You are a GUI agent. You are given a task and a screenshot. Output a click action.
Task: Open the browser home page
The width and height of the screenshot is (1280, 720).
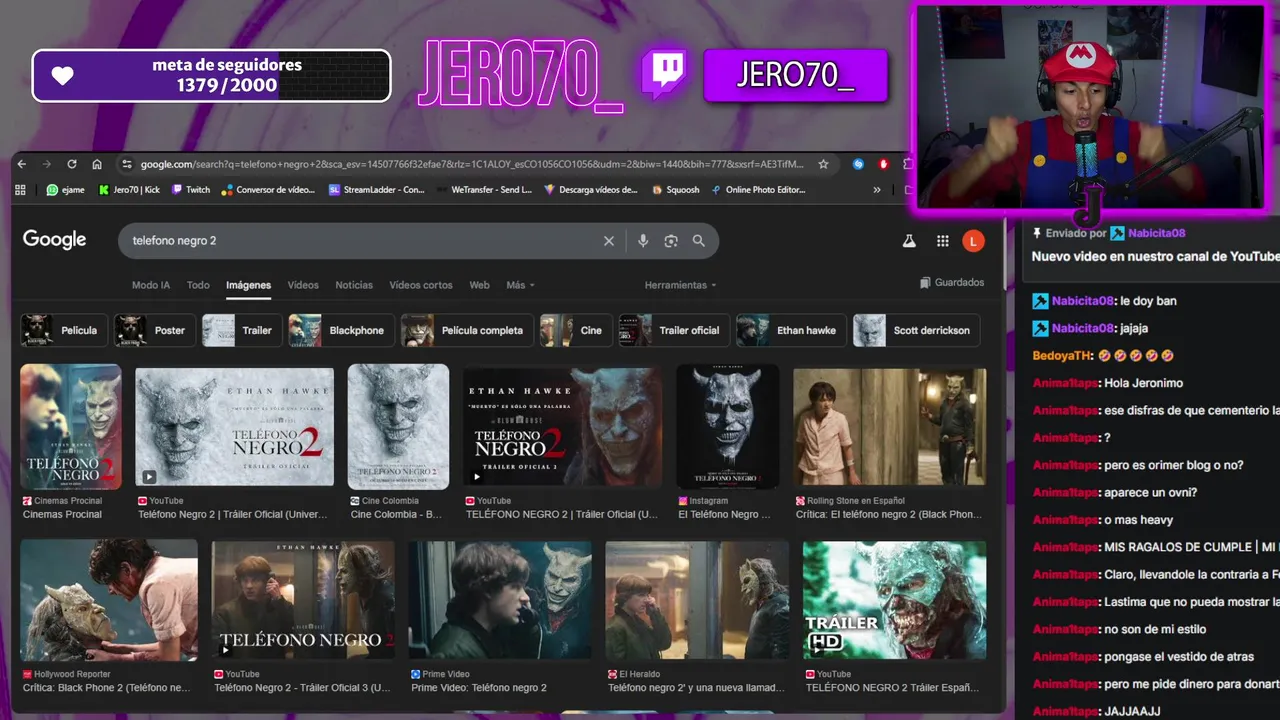pyautogui.click(x=97, y=164)
